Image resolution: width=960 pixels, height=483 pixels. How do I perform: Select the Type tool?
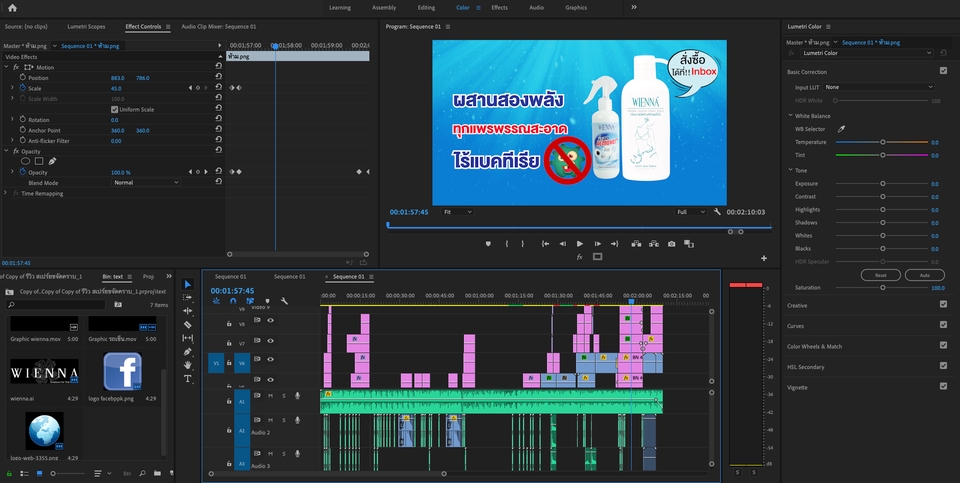click(188, 379)
